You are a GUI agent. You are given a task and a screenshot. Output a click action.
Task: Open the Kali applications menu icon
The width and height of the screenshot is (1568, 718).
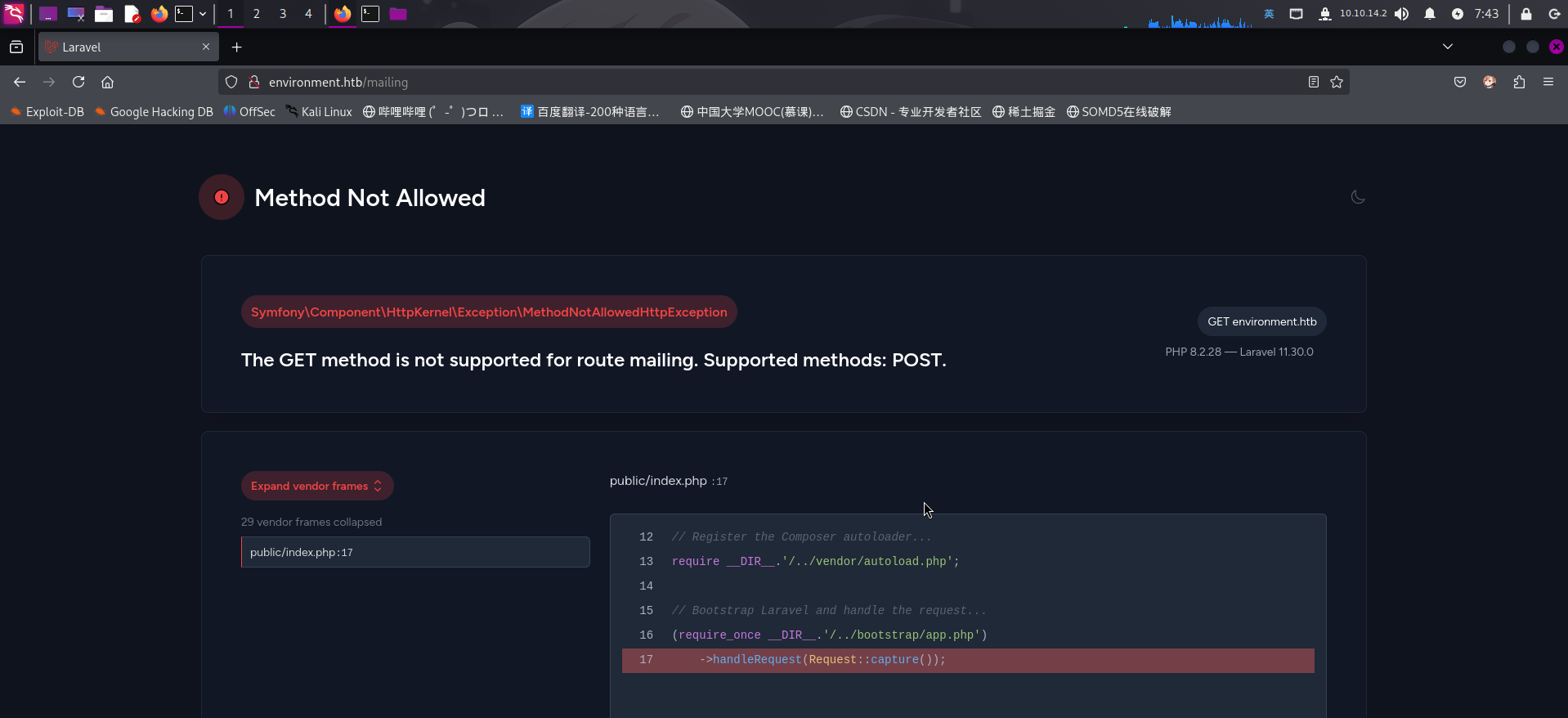pos(14,14)
